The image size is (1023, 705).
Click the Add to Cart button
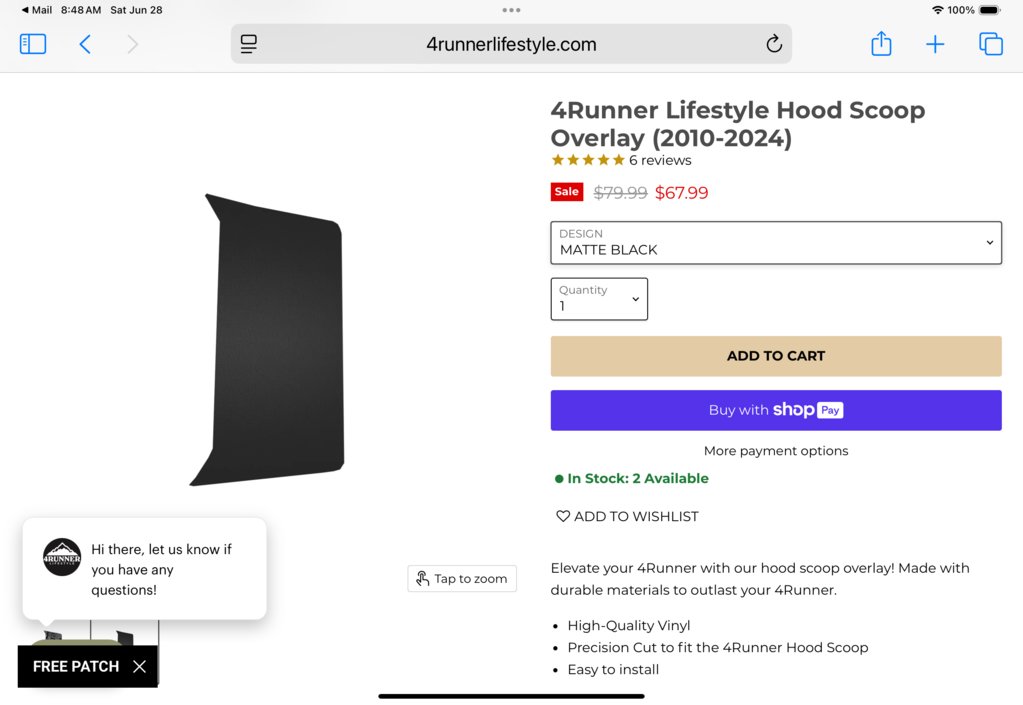[x=776, y=356]
